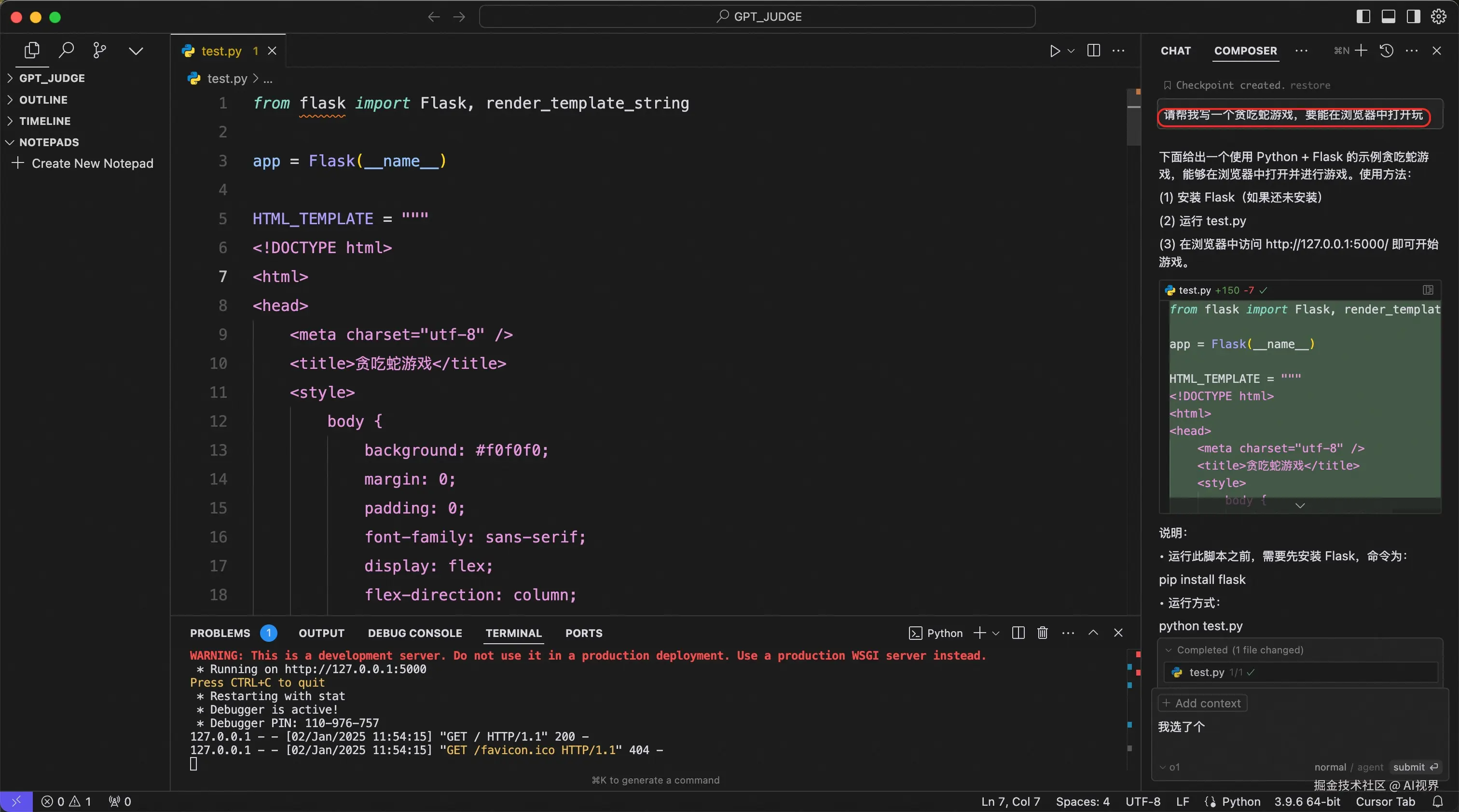This screenshot has width=1459, height=812.
Task: Open composer history clock icon
Action: pos(1386,50)
